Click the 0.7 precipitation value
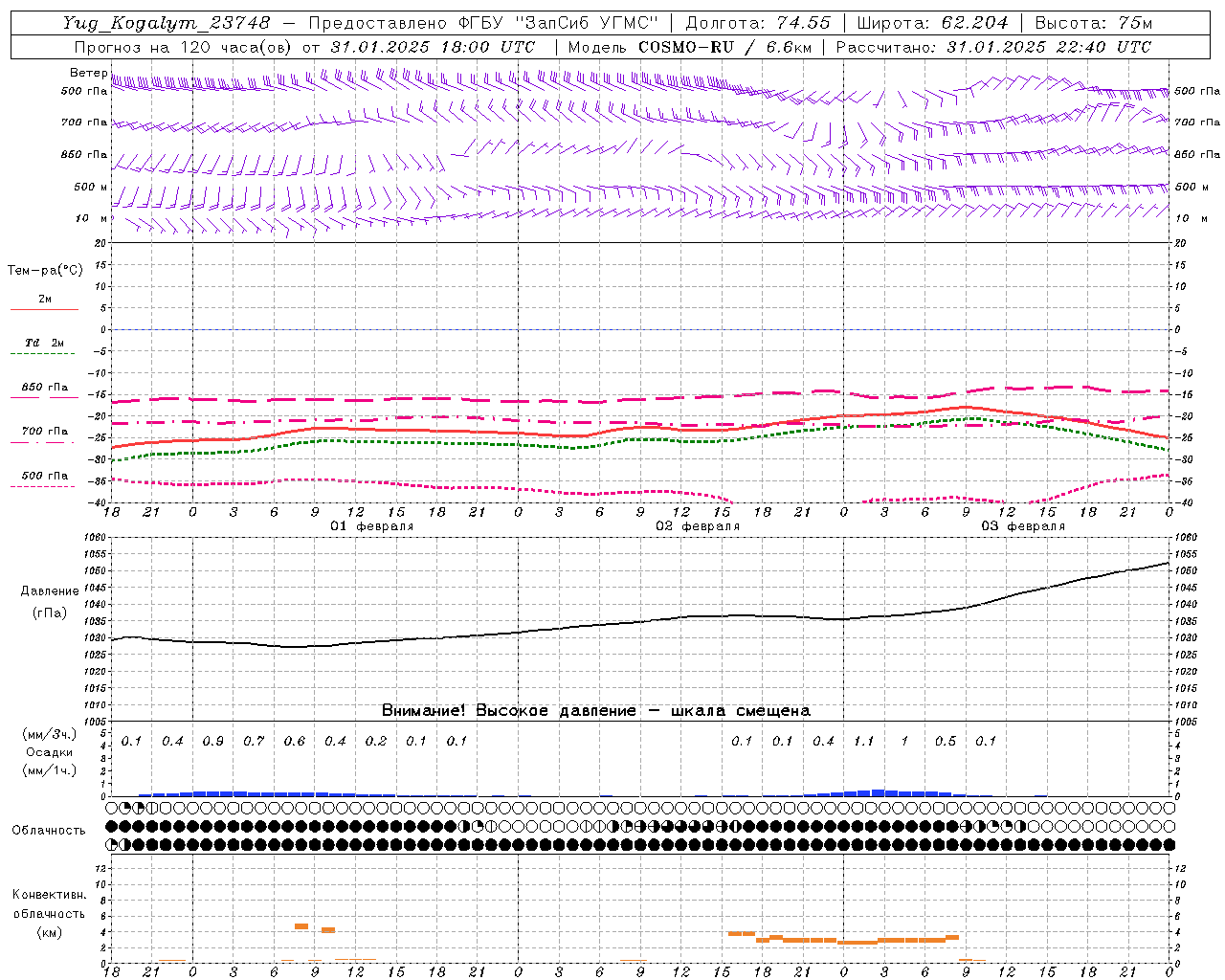 point(254,742)
